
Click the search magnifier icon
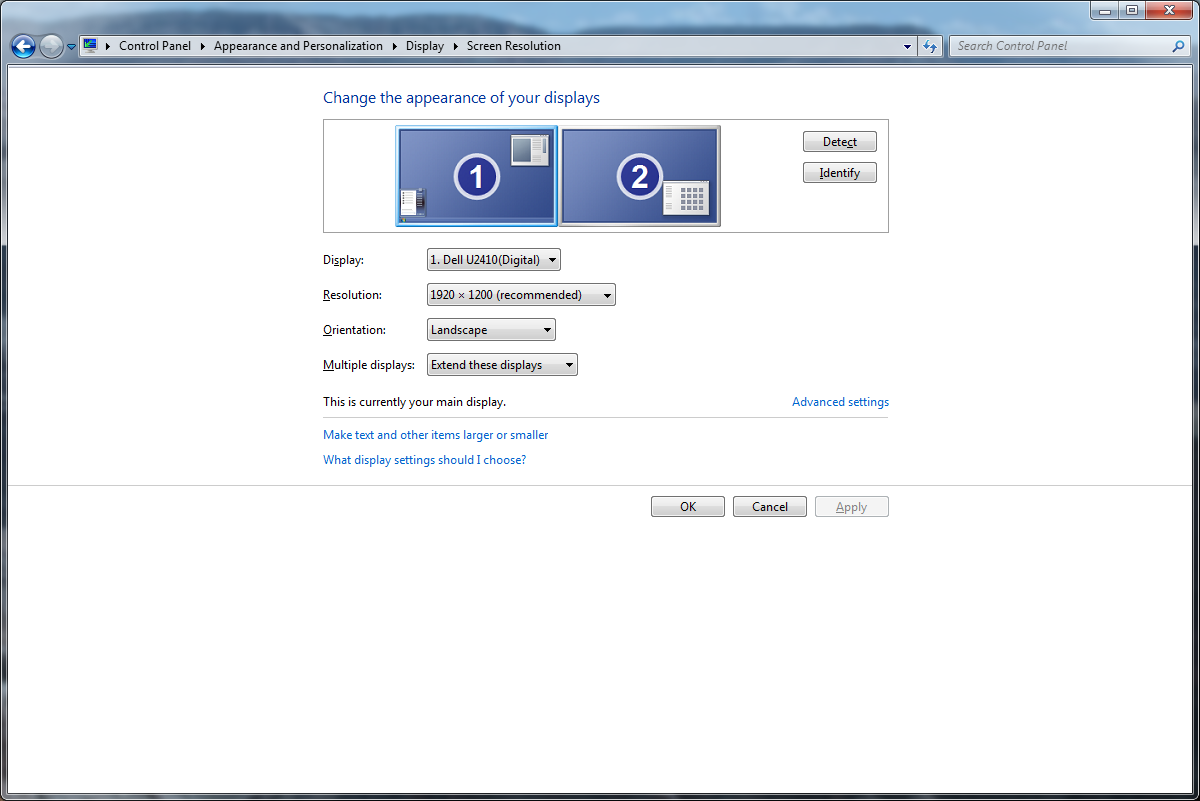tap(1178, 46)
